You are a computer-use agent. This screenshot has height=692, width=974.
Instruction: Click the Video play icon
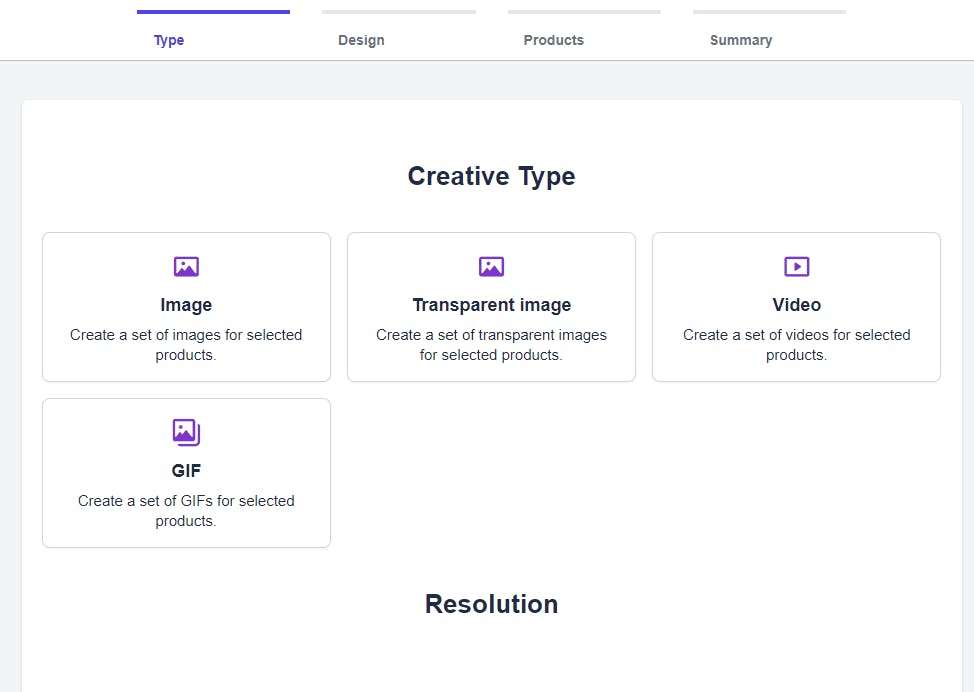796,266
